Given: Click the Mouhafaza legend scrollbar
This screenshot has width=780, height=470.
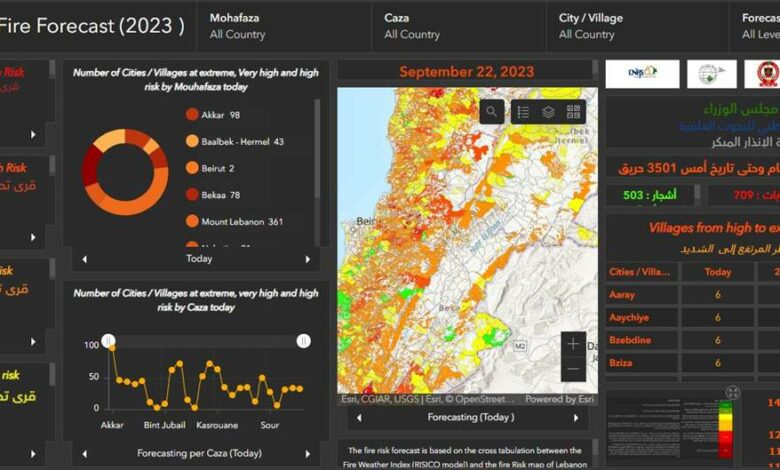Looking at the screenshot, I should [x=317, y=148].
